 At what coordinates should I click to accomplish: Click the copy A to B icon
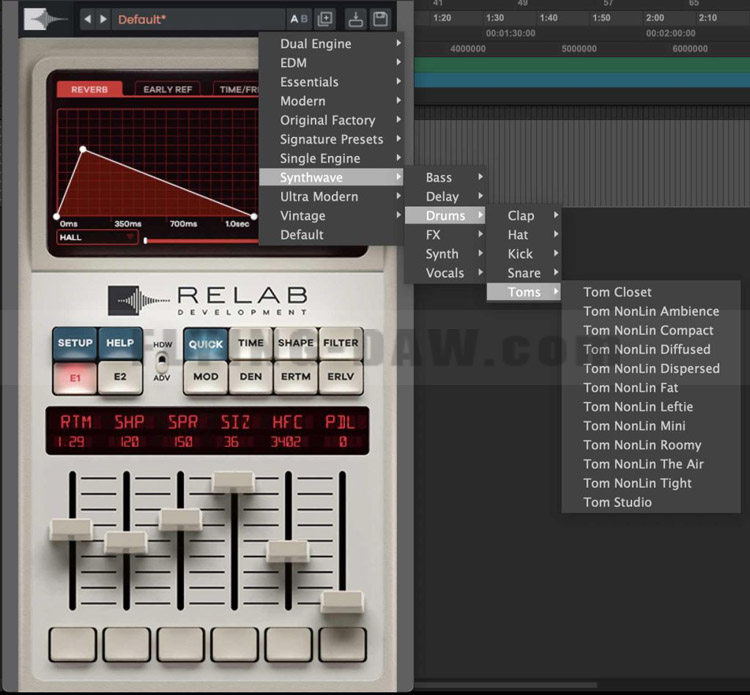325,19
